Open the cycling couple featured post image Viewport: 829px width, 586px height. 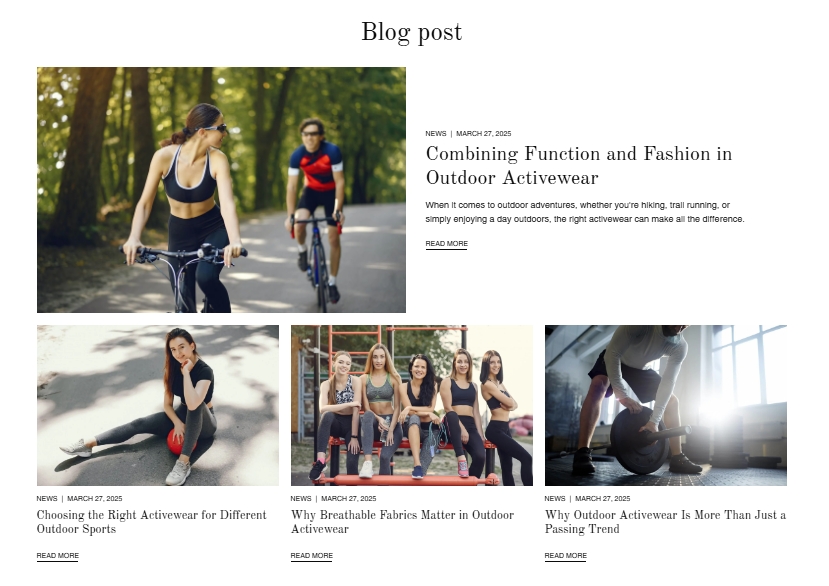click(x=221, y=189)
